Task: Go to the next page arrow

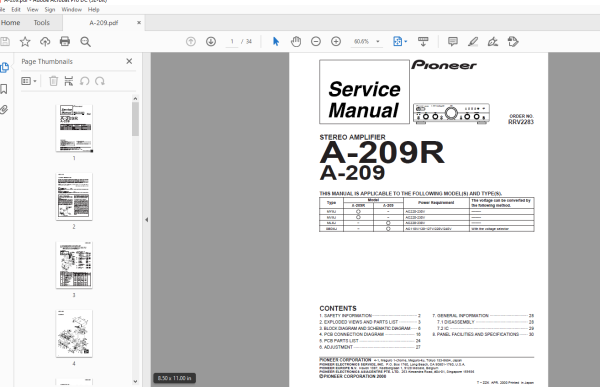Action: (x=211, y=41)
